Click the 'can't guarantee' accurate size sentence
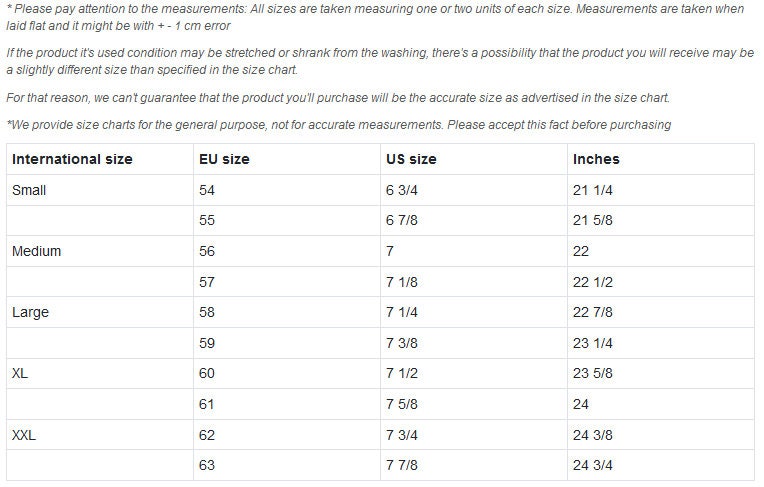The width and height of the screenshot is (764, 487). (338, 97)
